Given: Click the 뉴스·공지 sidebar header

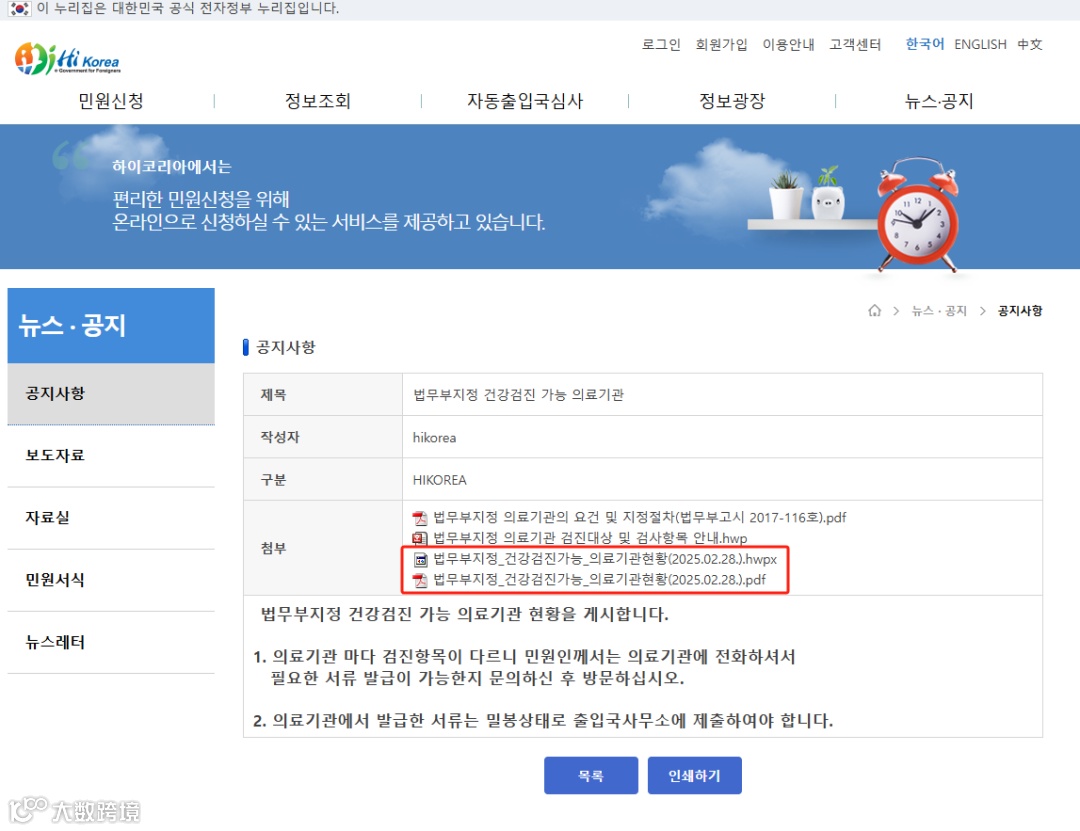Looking at the screenshot, I should (111, 325).
